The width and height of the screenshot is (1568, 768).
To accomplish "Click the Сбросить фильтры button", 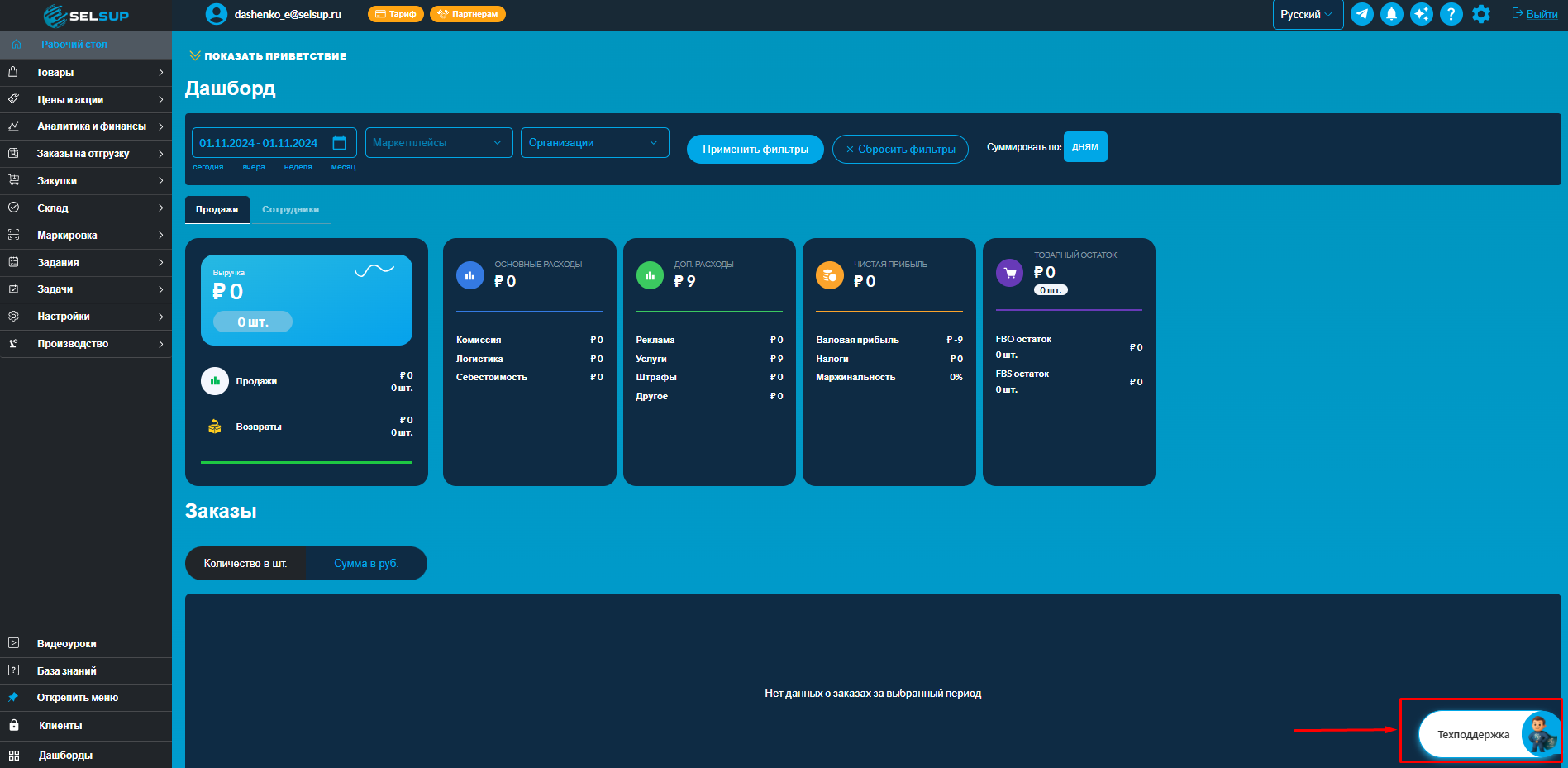I will [900, 150].
